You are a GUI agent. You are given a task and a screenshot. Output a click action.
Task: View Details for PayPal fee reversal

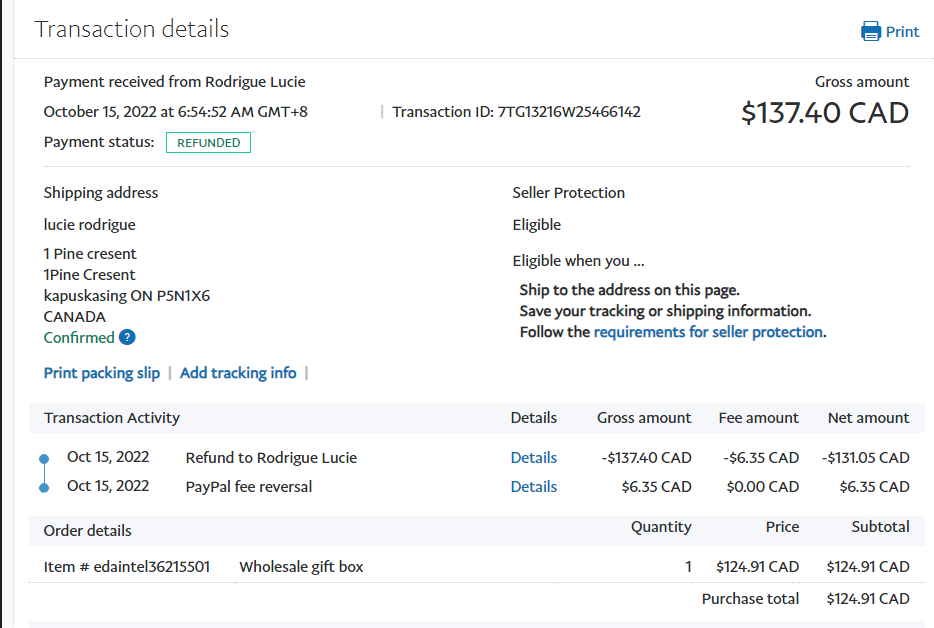(533, 487)
